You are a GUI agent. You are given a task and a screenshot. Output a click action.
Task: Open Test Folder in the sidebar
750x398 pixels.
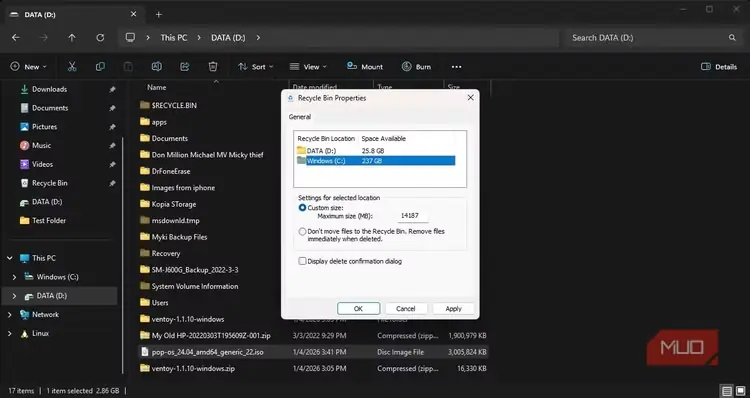(49, 221)
